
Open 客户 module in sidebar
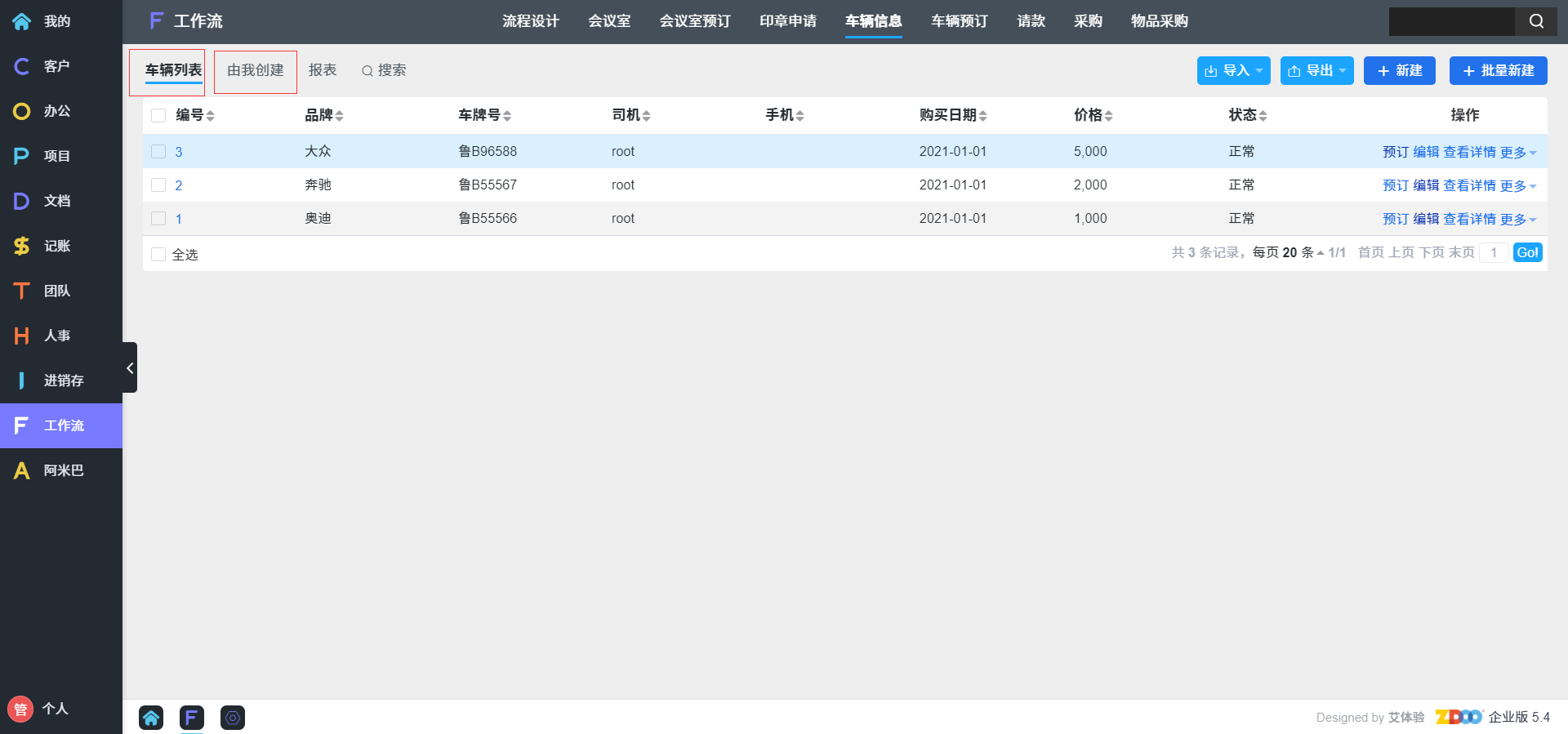(x=56, y=66)
